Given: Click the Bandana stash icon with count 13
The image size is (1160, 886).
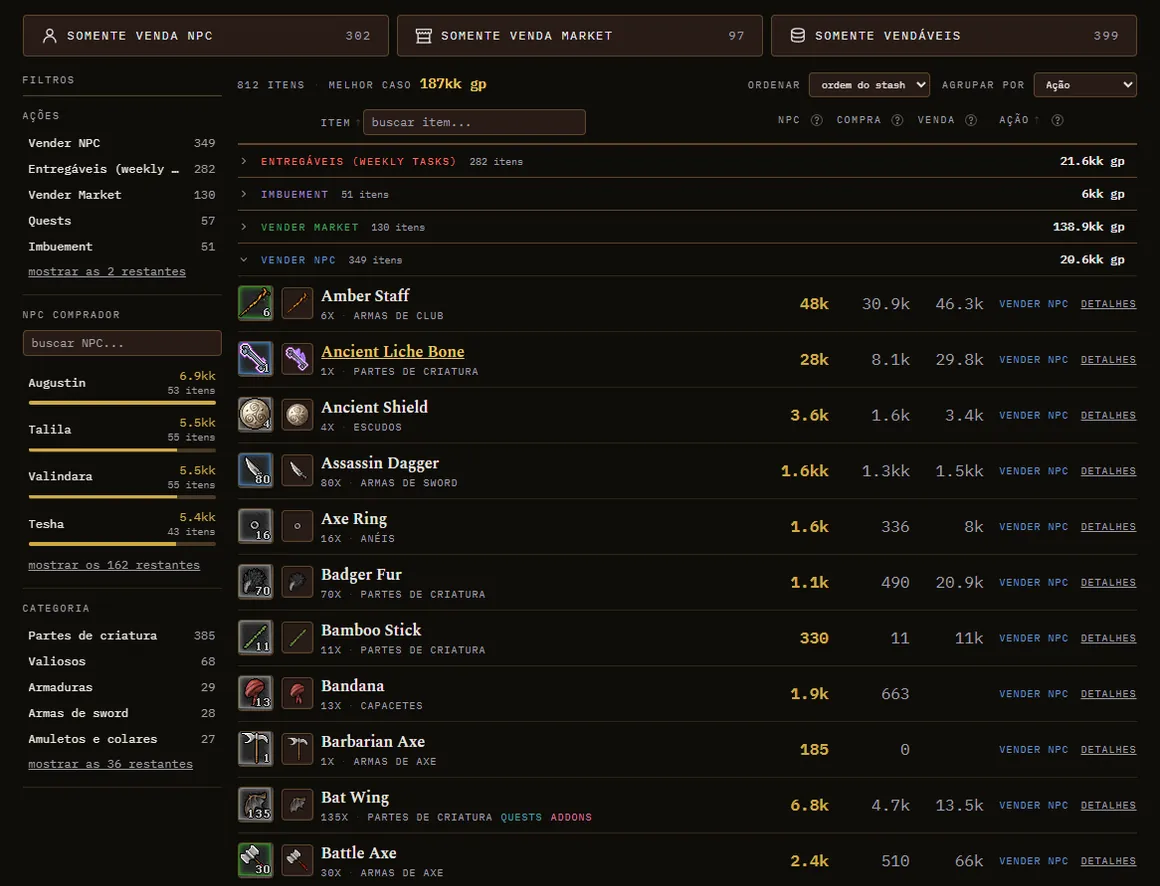Looking at the screenshot, I should pos(255,694).
